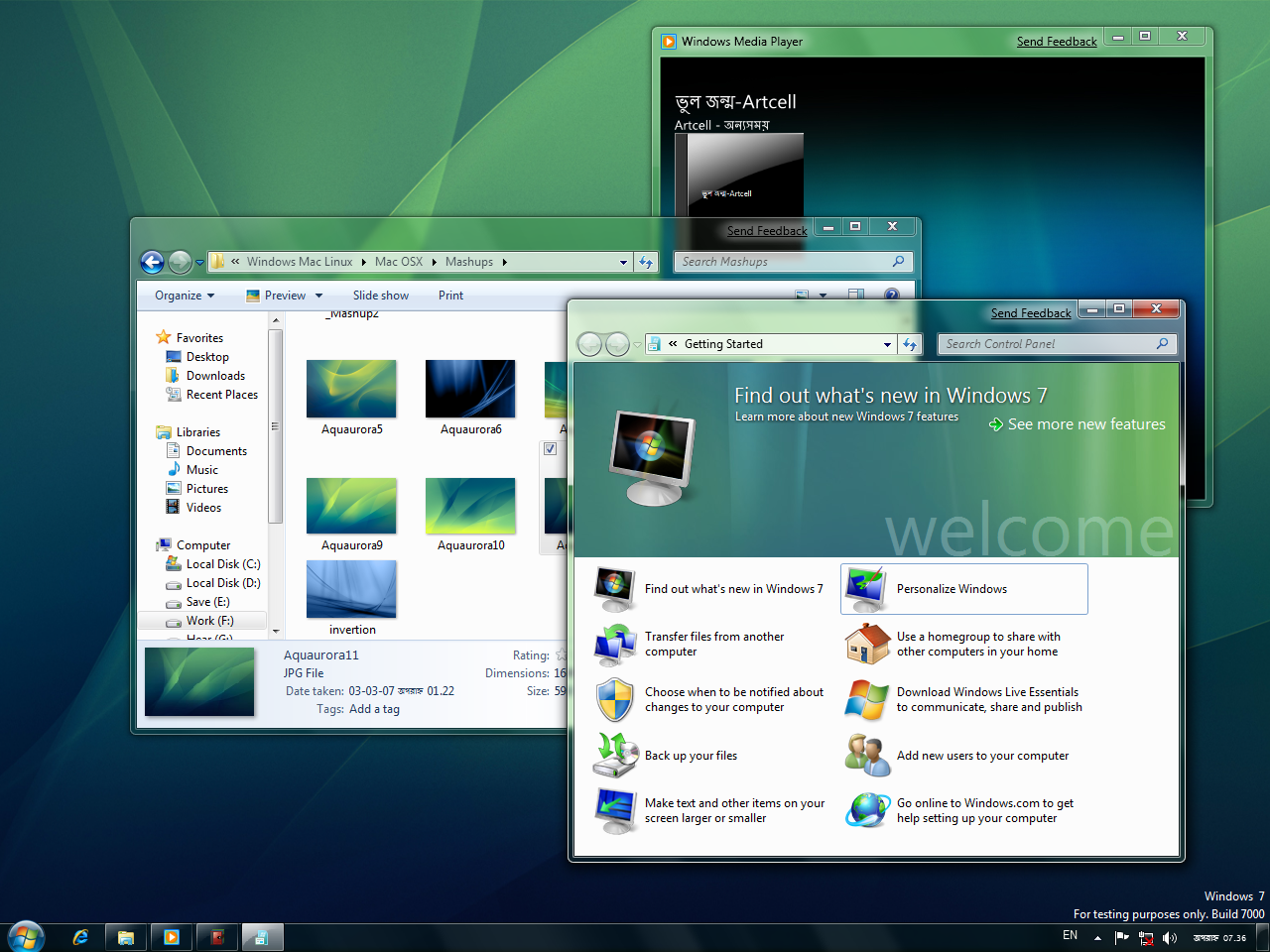The width and height of the screenshot is (1270, 952).
Task: Launch Internet Explorer from the taskbar
Action: (x=80, y=937)
